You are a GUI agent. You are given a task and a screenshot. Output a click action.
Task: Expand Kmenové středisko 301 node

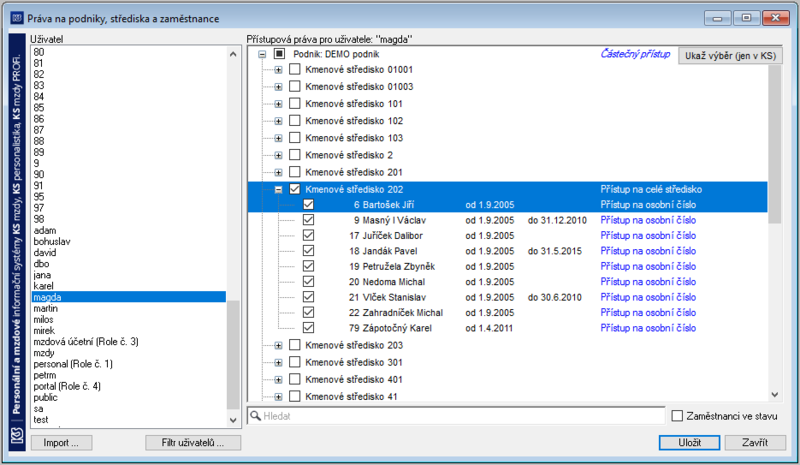coord(278,363)
